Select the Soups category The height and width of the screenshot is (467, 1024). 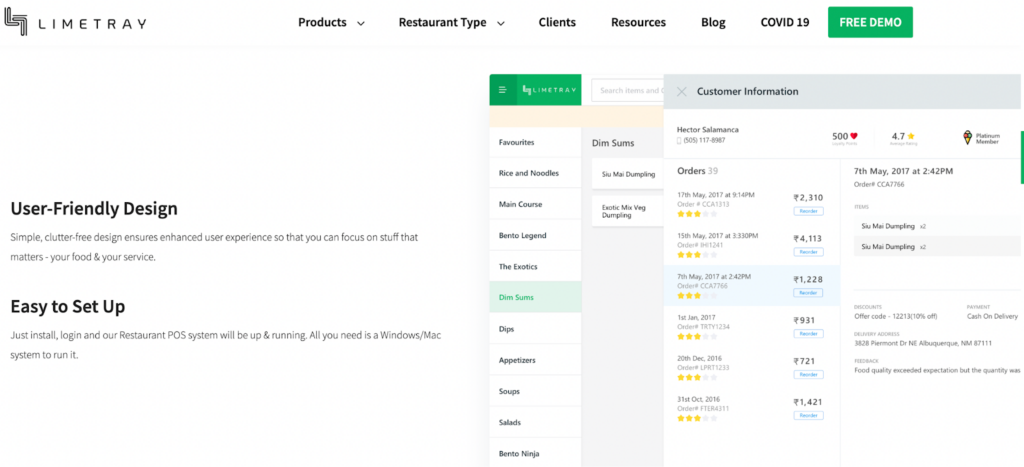coord(535,391)
